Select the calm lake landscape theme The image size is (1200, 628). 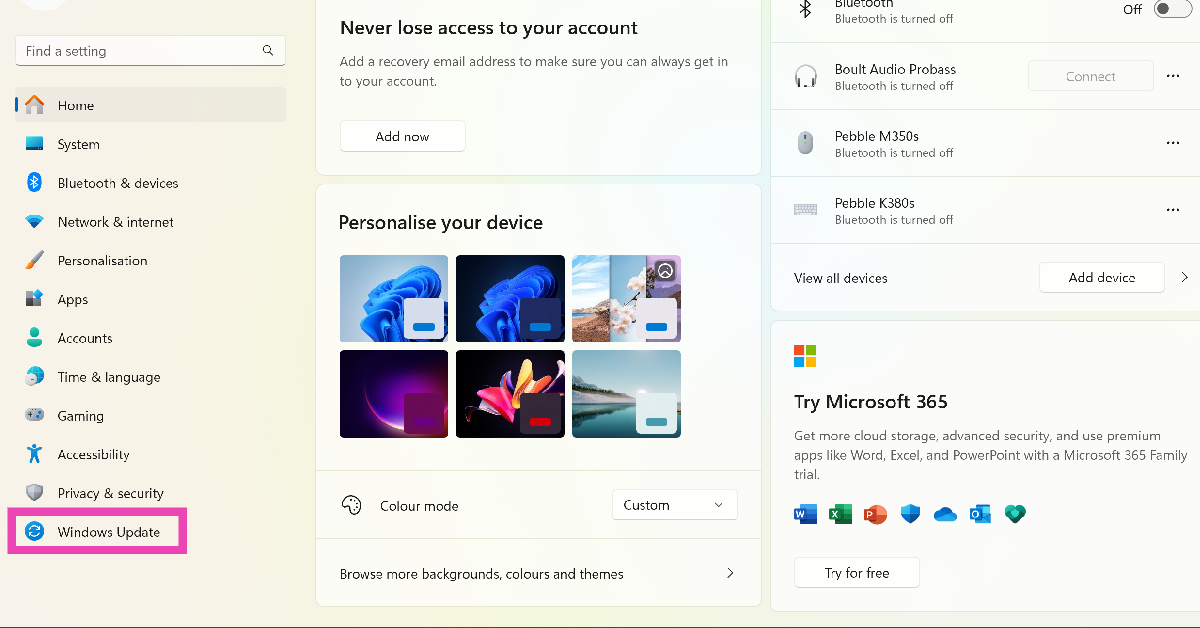[x=626, y=393]
